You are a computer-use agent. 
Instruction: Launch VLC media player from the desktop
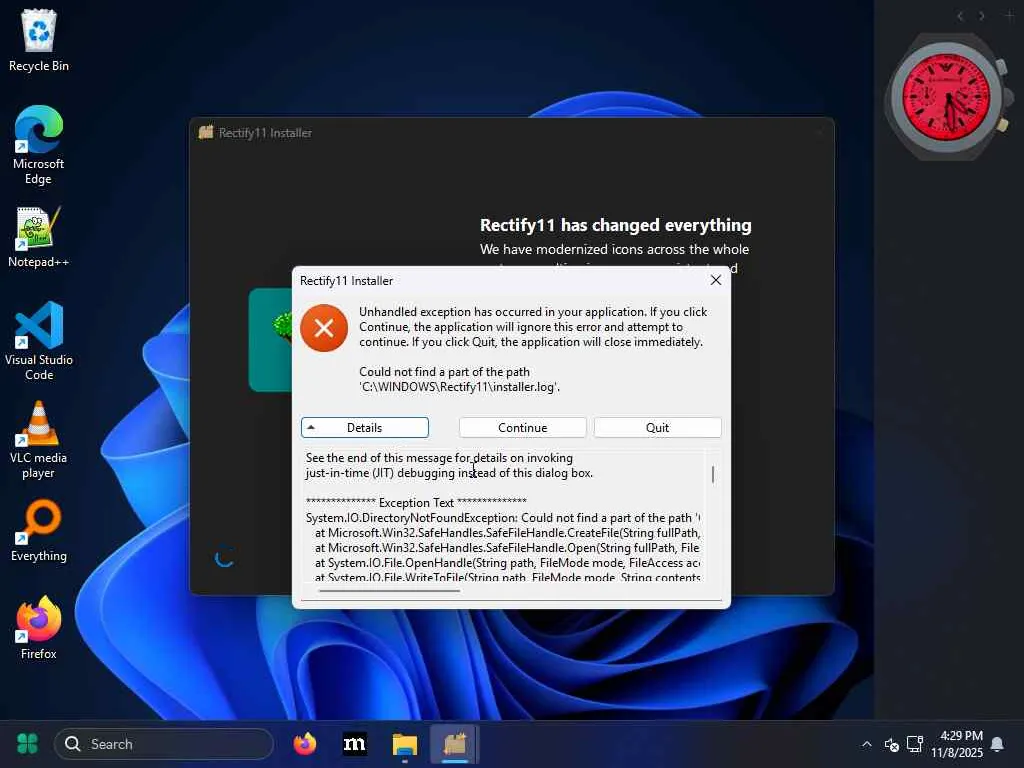coord(39,440)
